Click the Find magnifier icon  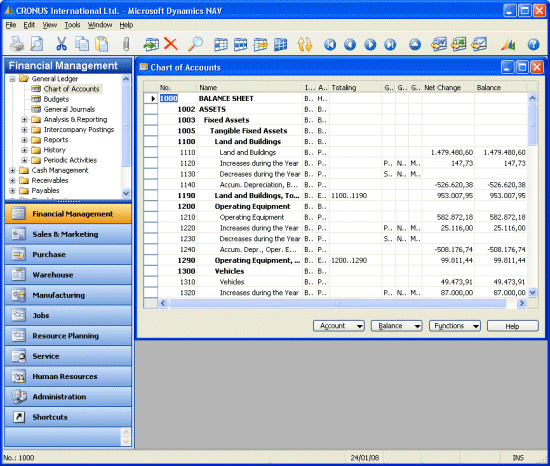[x=195, y=44]
